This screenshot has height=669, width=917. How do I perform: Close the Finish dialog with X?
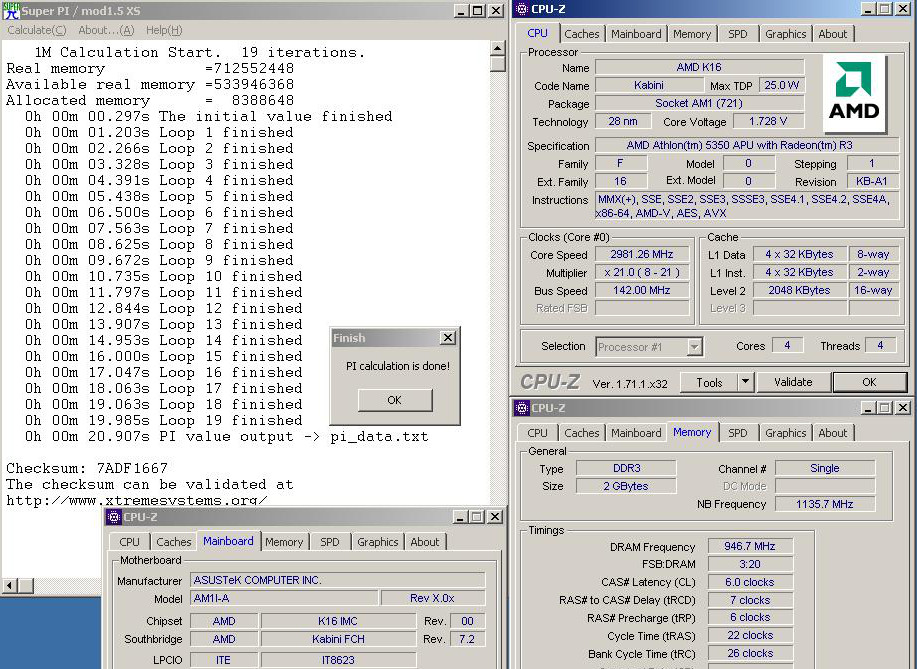[x=447, y=337]
